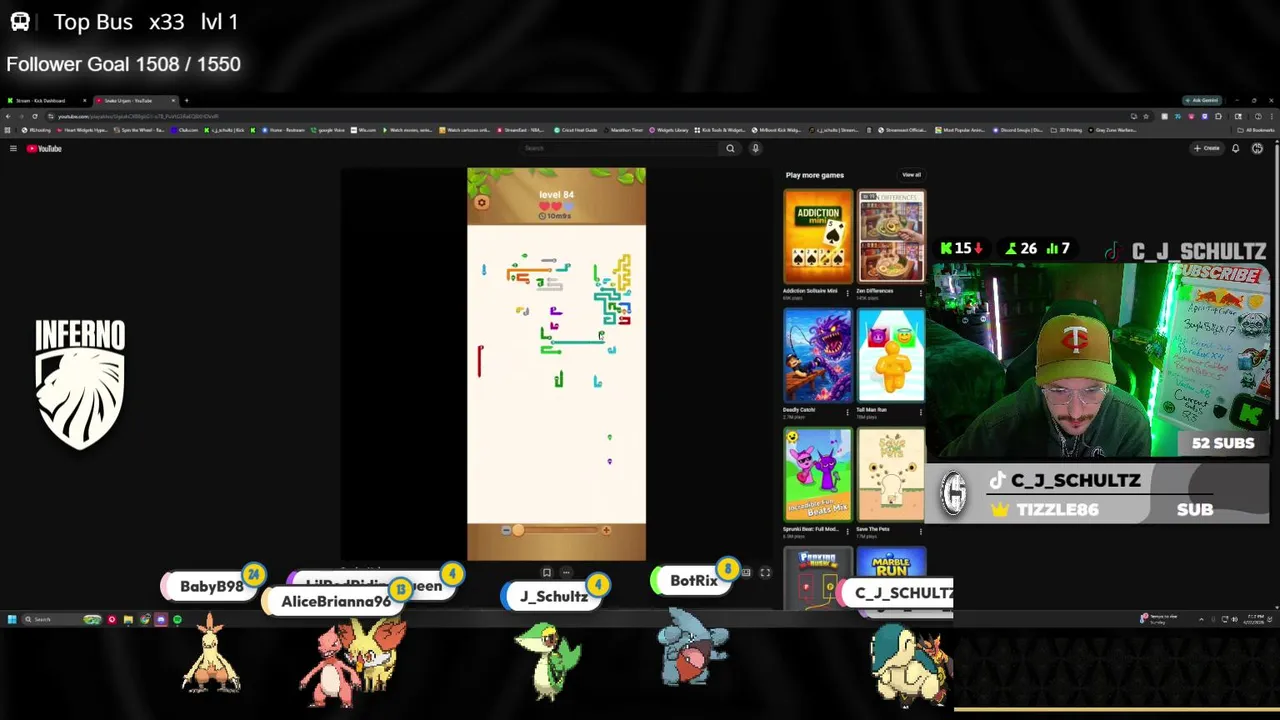Open the Club.com bookmark
Viewport: 1280px width, 720px height.
(x=184, y=130)
